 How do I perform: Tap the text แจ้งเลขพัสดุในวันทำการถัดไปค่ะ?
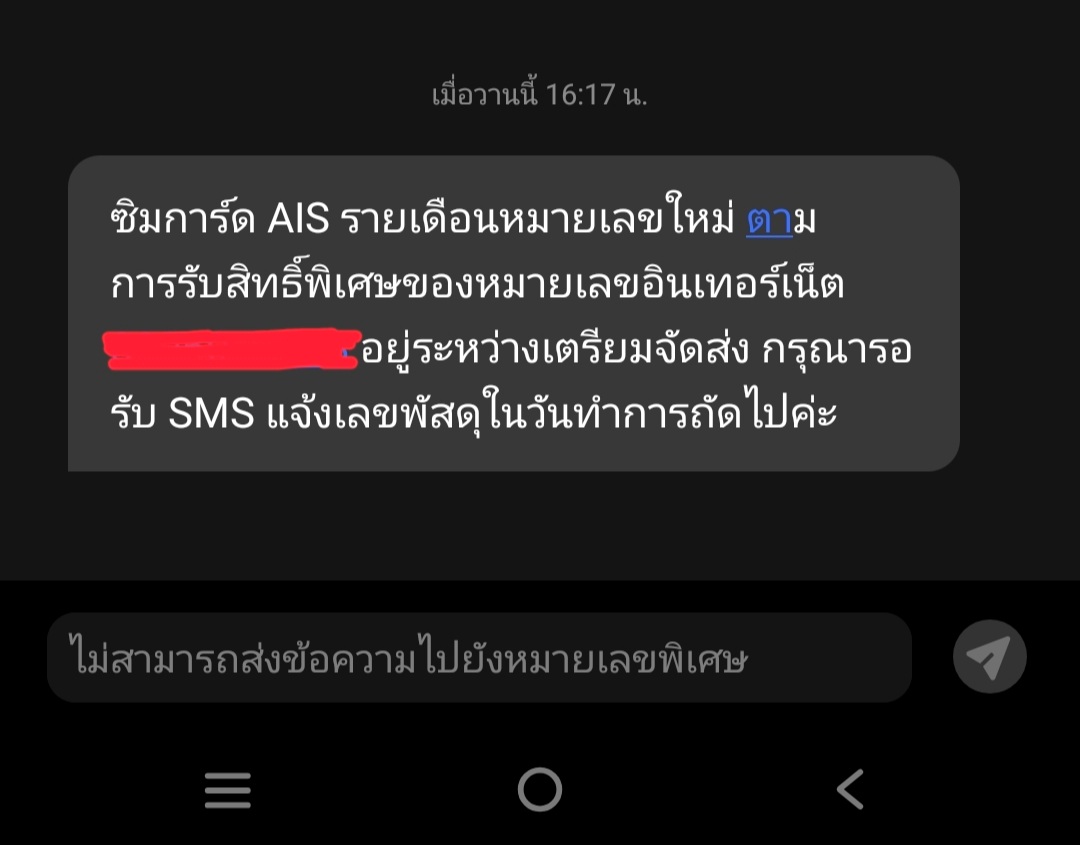[x=552, y=413]
